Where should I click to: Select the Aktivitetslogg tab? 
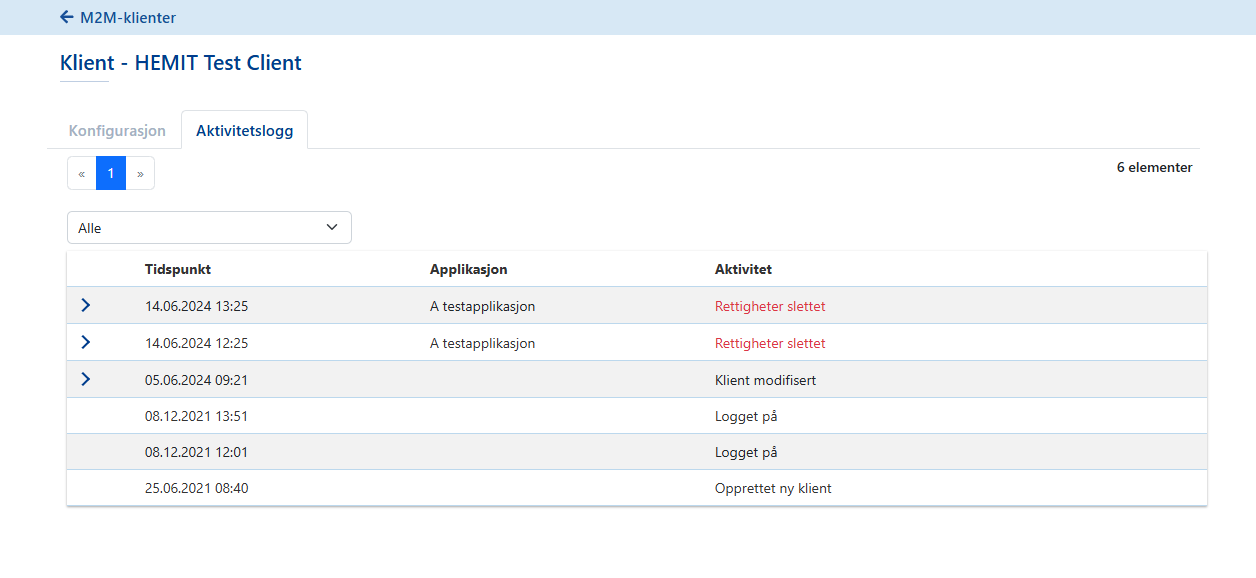(x=244, y=129)
